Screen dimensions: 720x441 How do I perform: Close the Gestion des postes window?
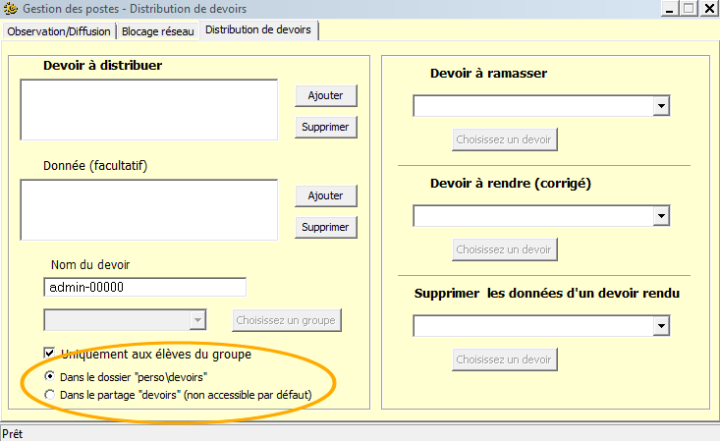click(x=709, y=9)
